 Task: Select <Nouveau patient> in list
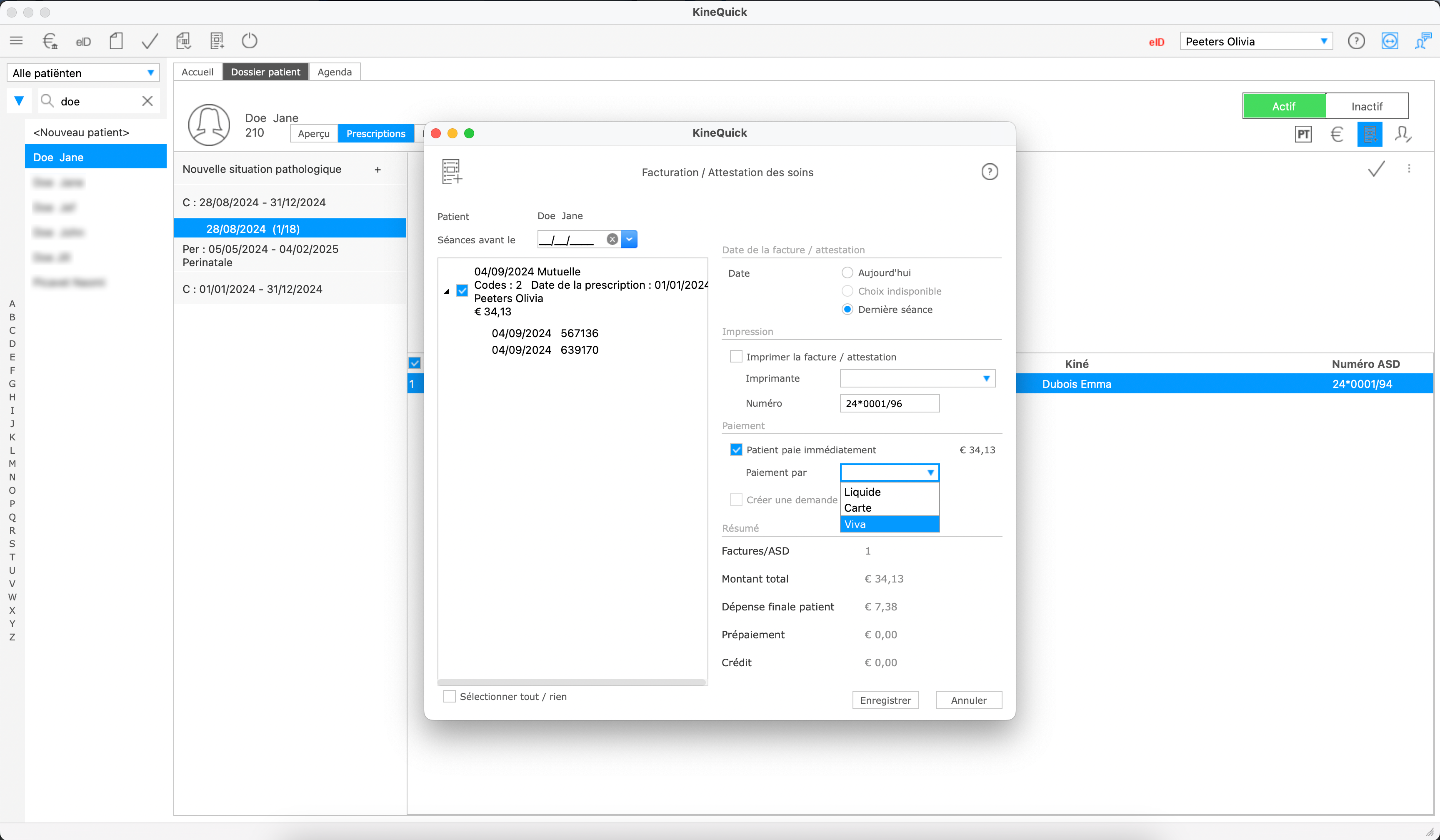(x=95, y=132)
